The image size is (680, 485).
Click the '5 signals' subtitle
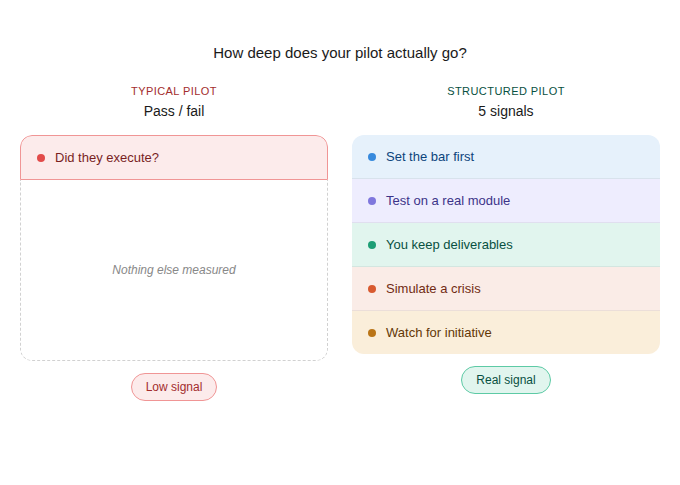(505, 111)
